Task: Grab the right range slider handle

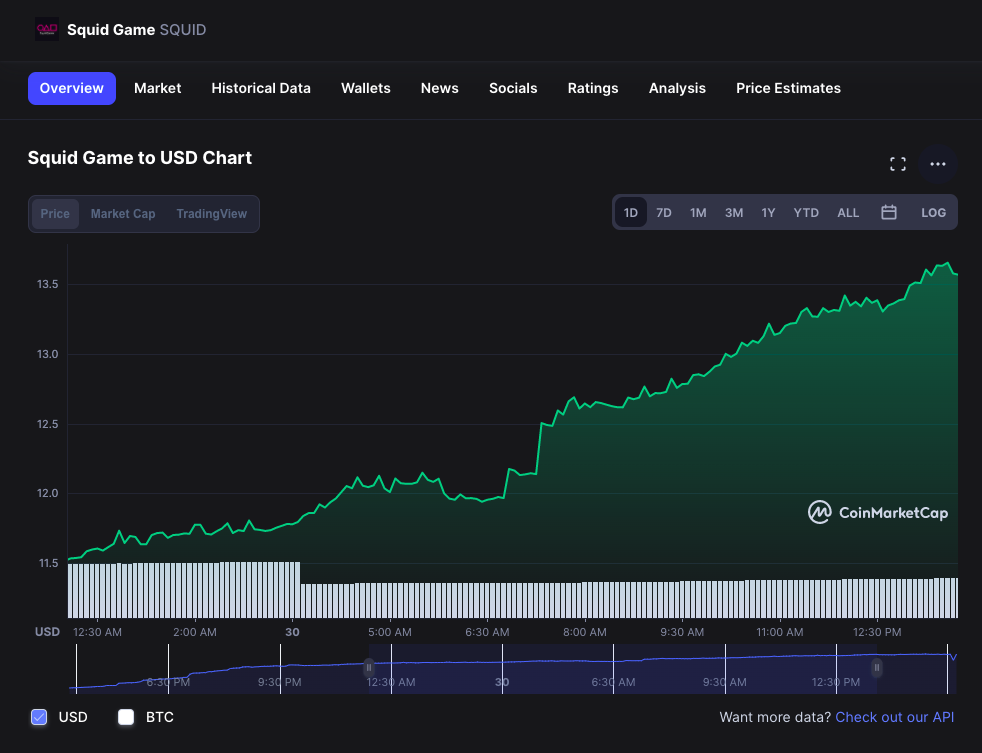Action: (x=877, y=668)
